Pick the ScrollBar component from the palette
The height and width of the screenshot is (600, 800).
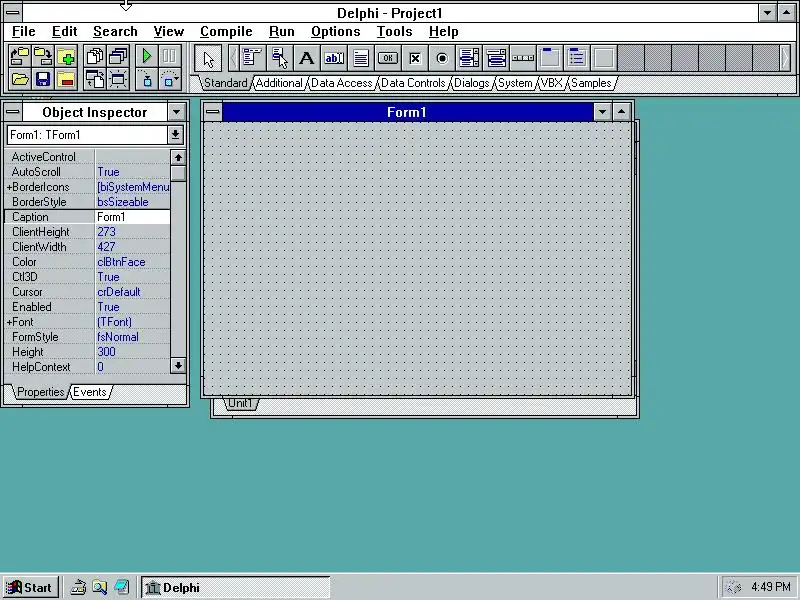523,58
